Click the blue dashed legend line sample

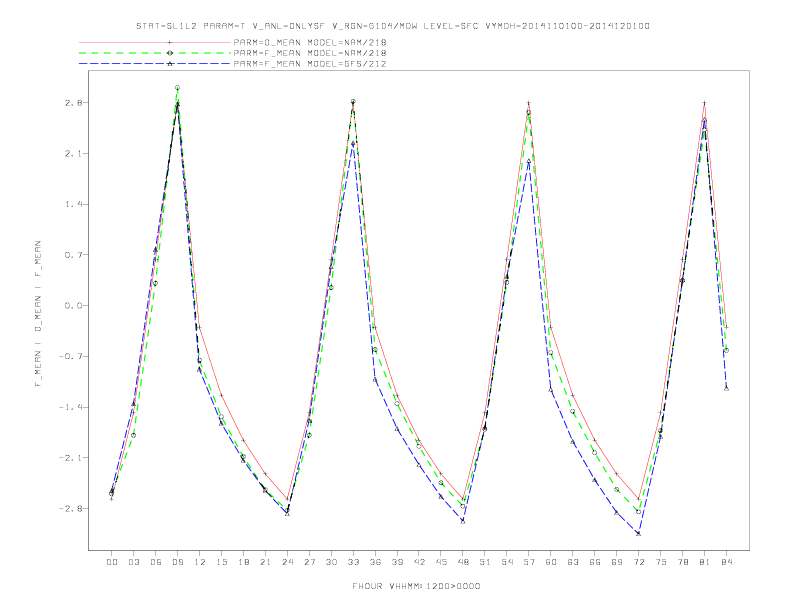(x=155, y=64)
